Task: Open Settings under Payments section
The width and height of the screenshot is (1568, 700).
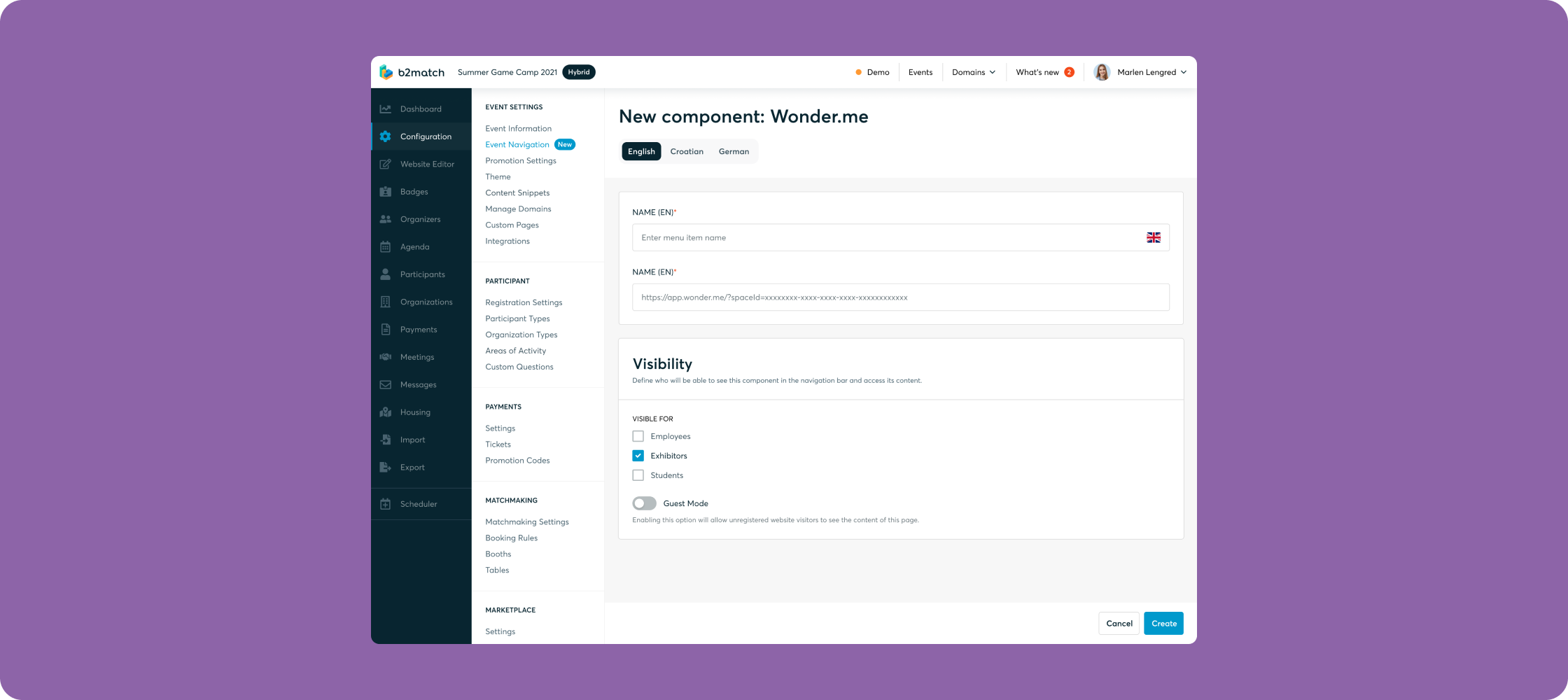Action: tap(500, 428)
